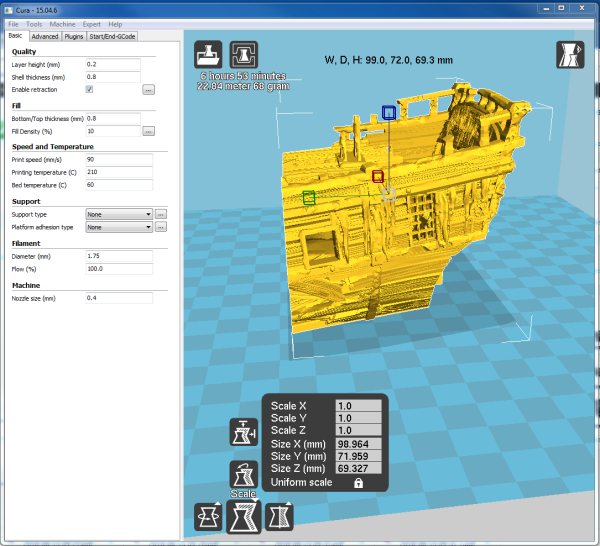Click the green Y-axis scale handle
This screenshot has width=600, height=546.
tap(309, 197)
